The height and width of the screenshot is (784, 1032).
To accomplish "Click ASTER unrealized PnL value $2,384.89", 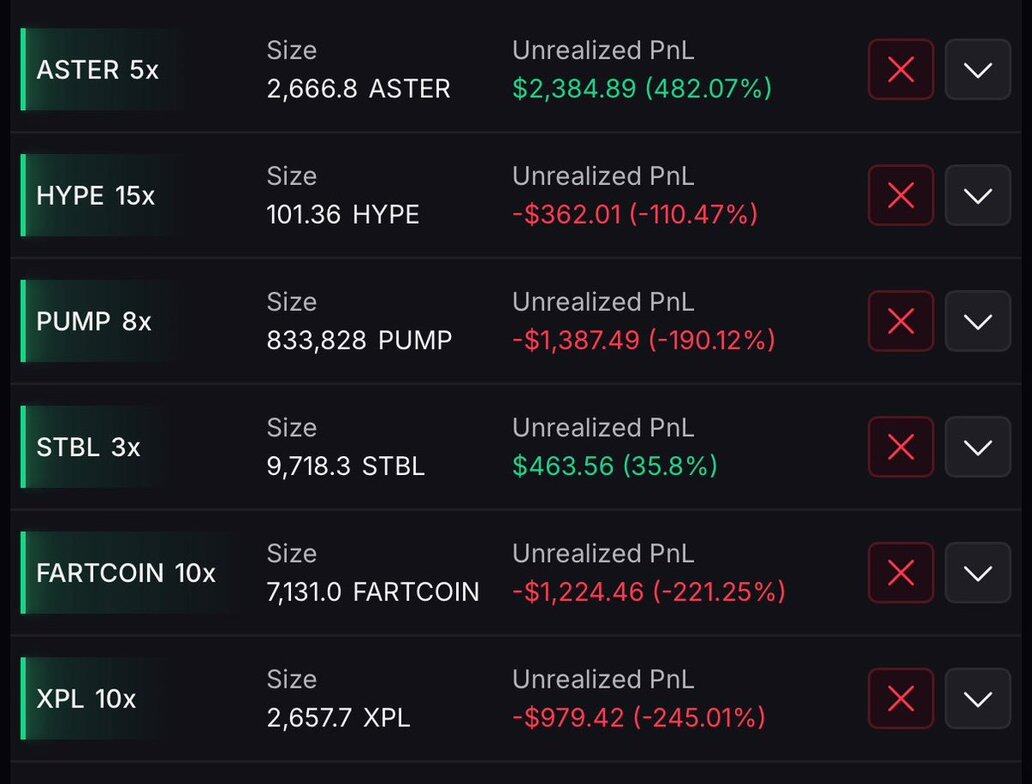I will pos(574,89).
